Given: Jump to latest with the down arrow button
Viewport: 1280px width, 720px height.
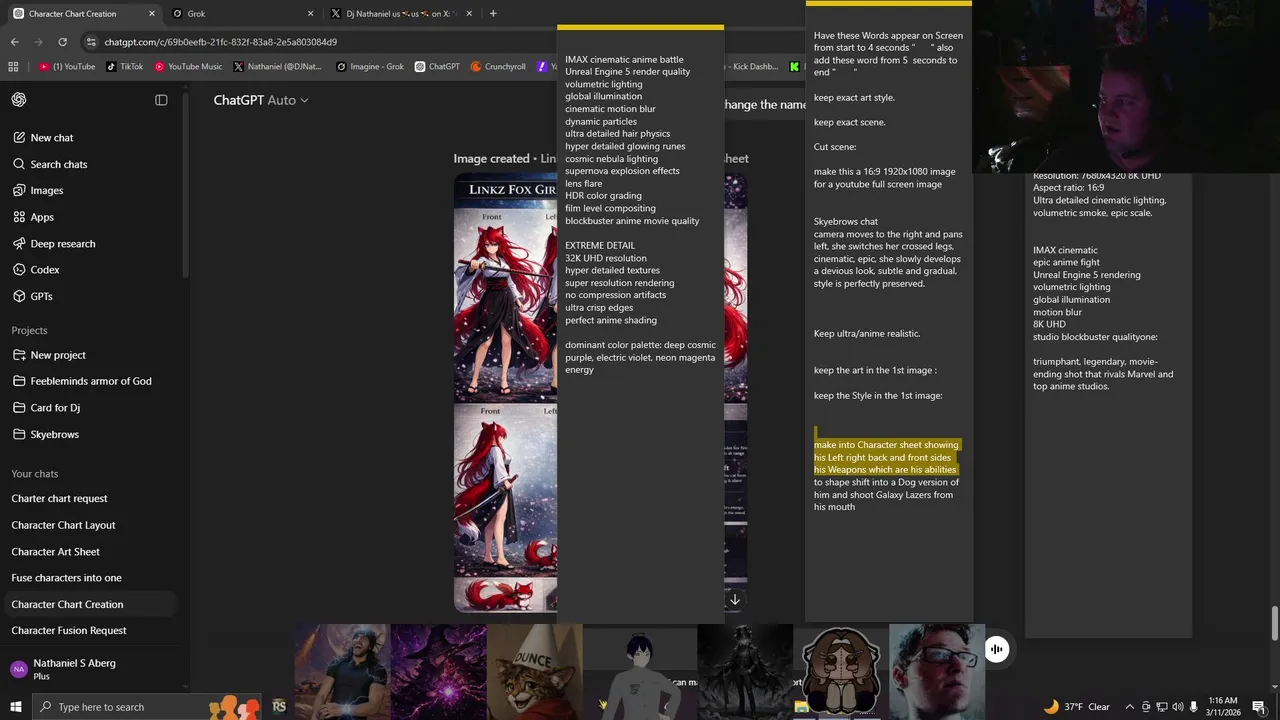Looking at the screenshot, I should pos(734,600).
